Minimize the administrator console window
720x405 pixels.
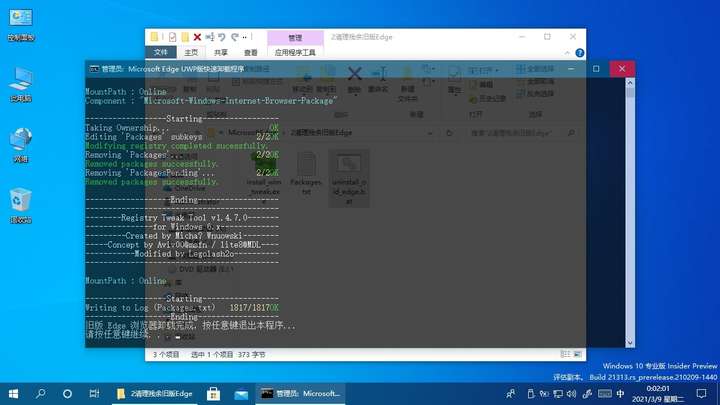coord(571,69)
